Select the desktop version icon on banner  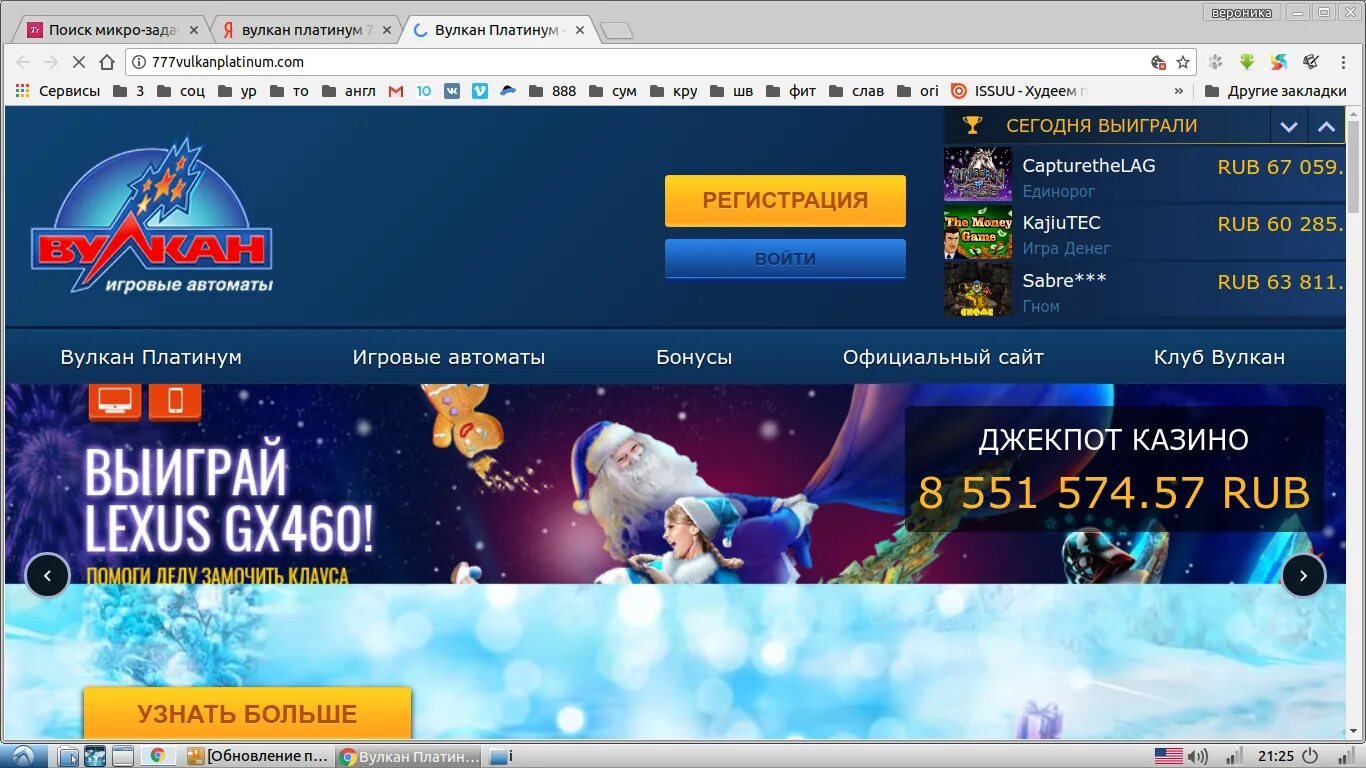[115, 401]
